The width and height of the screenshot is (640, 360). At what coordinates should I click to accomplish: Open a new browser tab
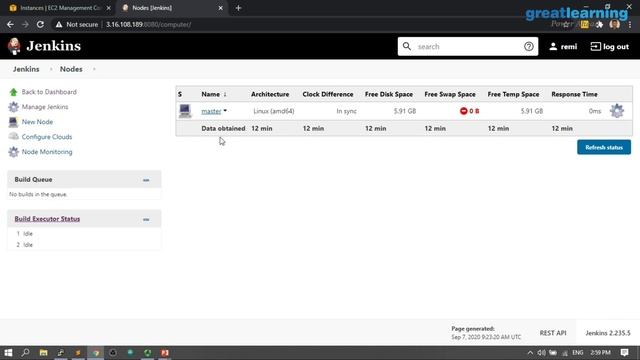point(238,8)
